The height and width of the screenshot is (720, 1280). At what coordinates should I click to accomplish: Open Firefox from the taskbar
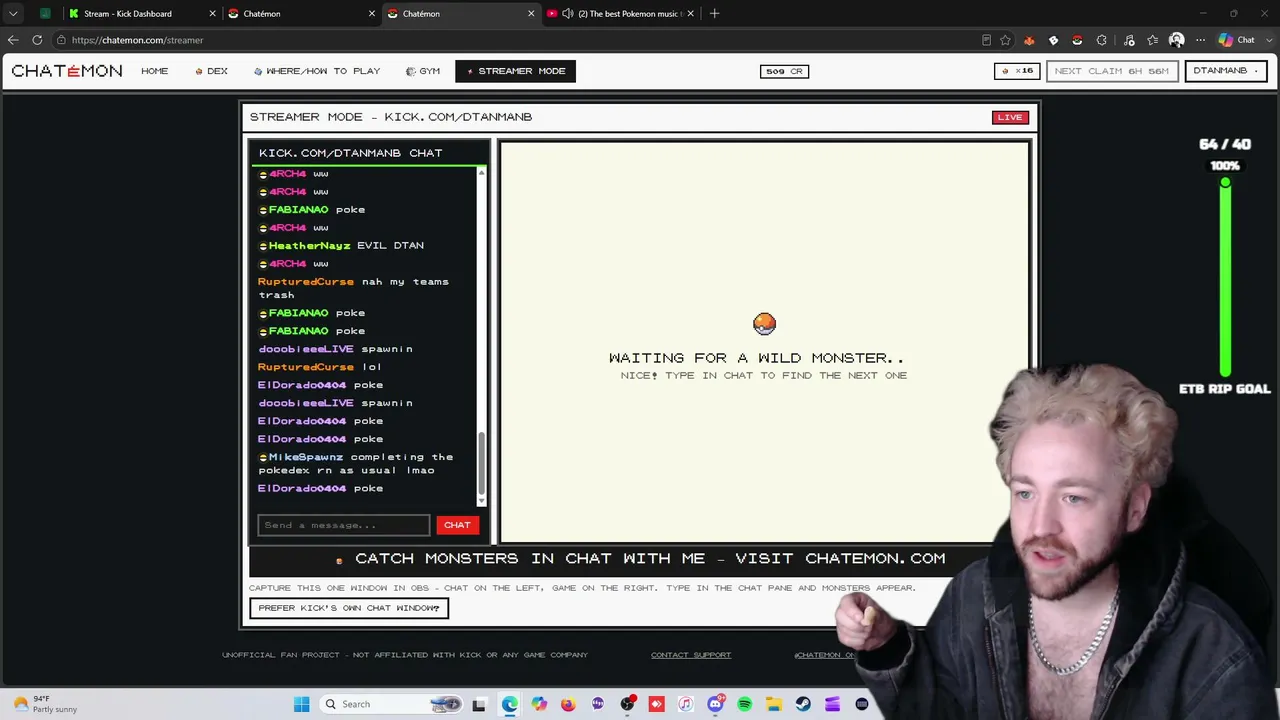(x=568, y=704)
